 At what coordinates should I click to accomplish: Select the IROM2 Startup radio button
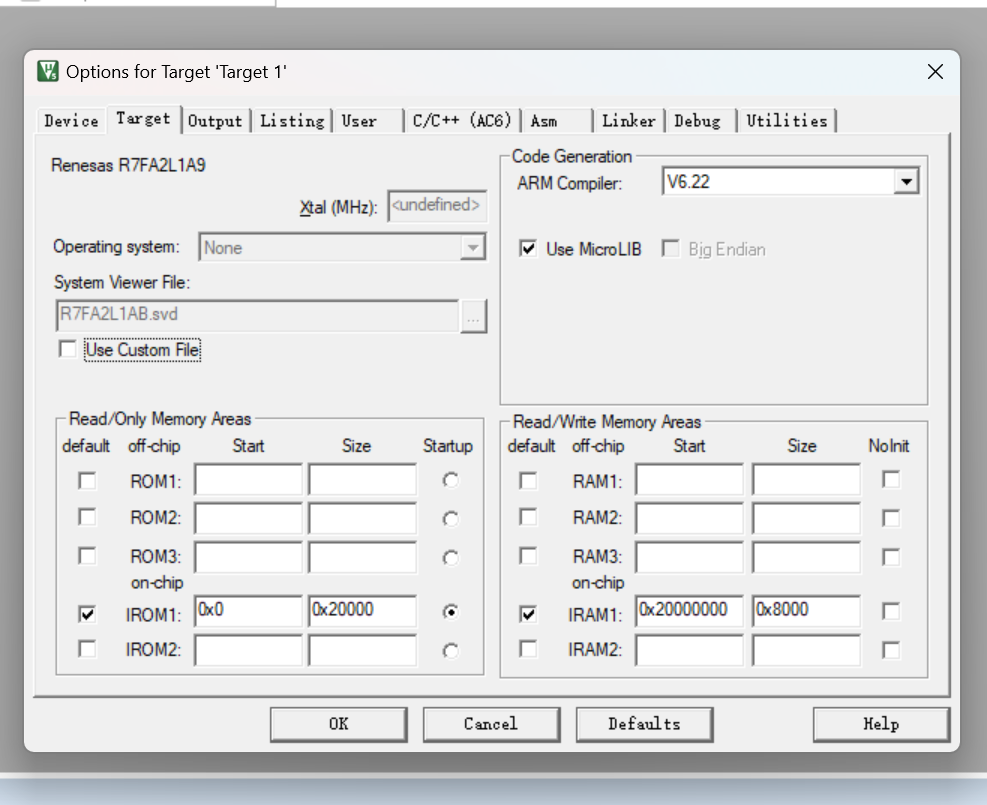(450, 650)
